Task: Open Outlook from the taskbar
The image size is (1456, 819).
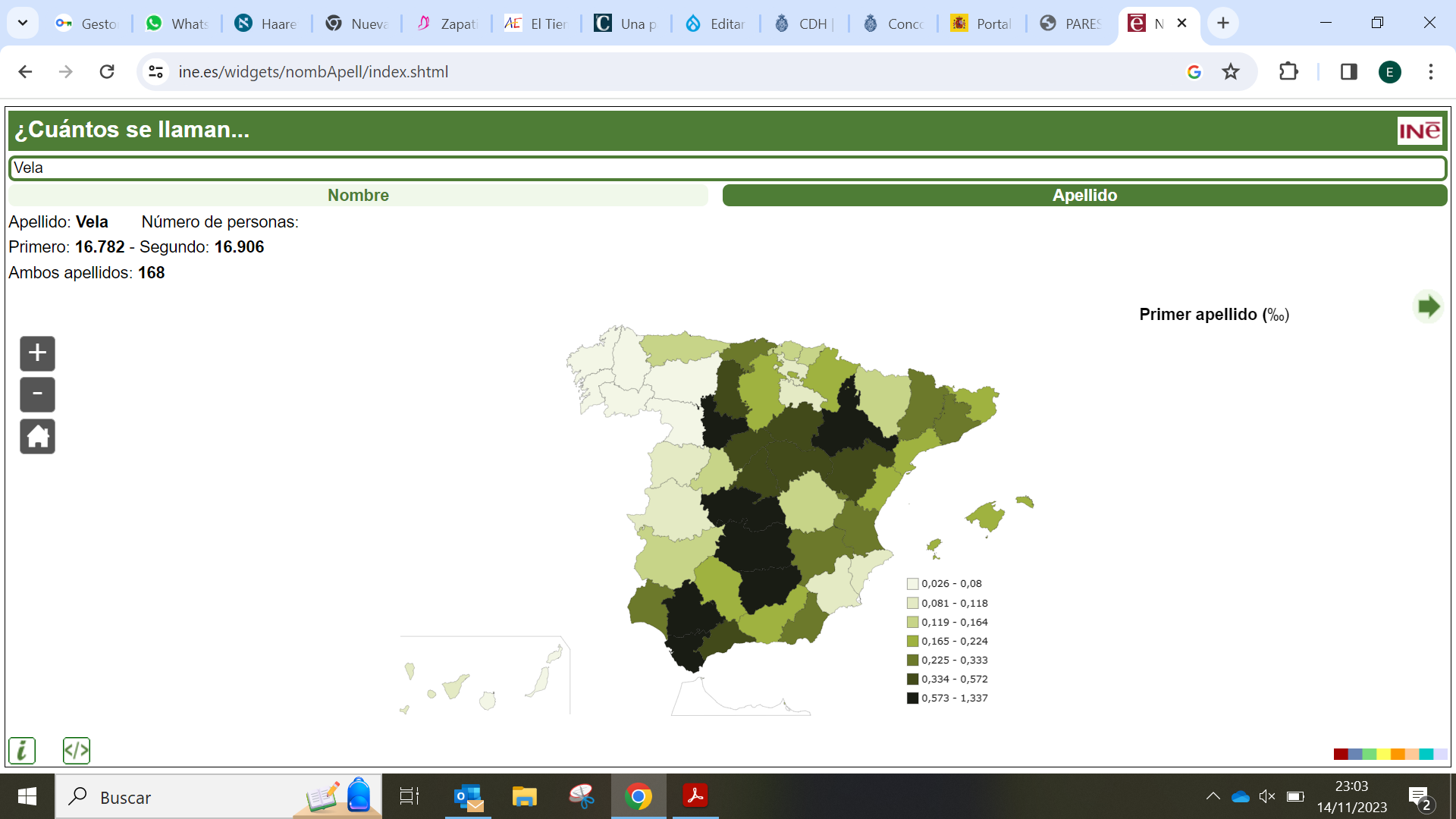Action: point(469,796)
